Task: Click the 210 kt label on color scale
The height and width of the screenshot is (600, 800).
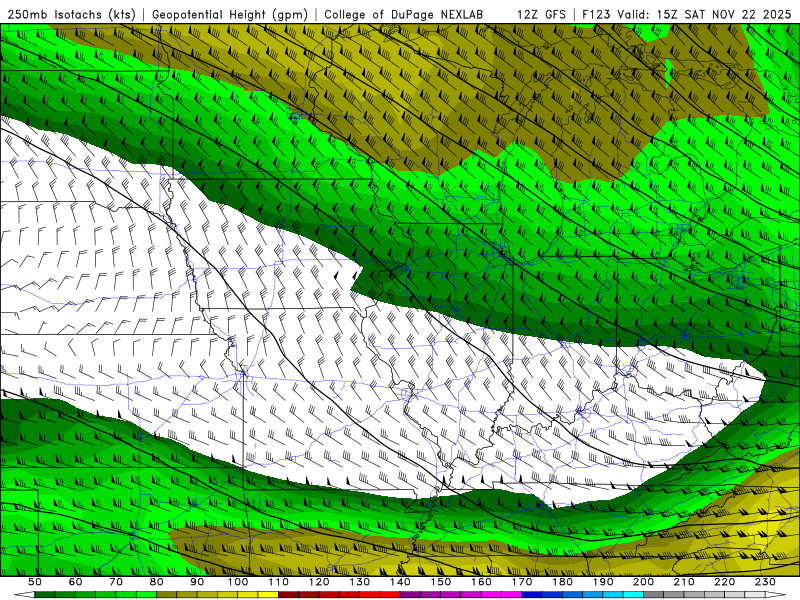Action: point(684,582)
